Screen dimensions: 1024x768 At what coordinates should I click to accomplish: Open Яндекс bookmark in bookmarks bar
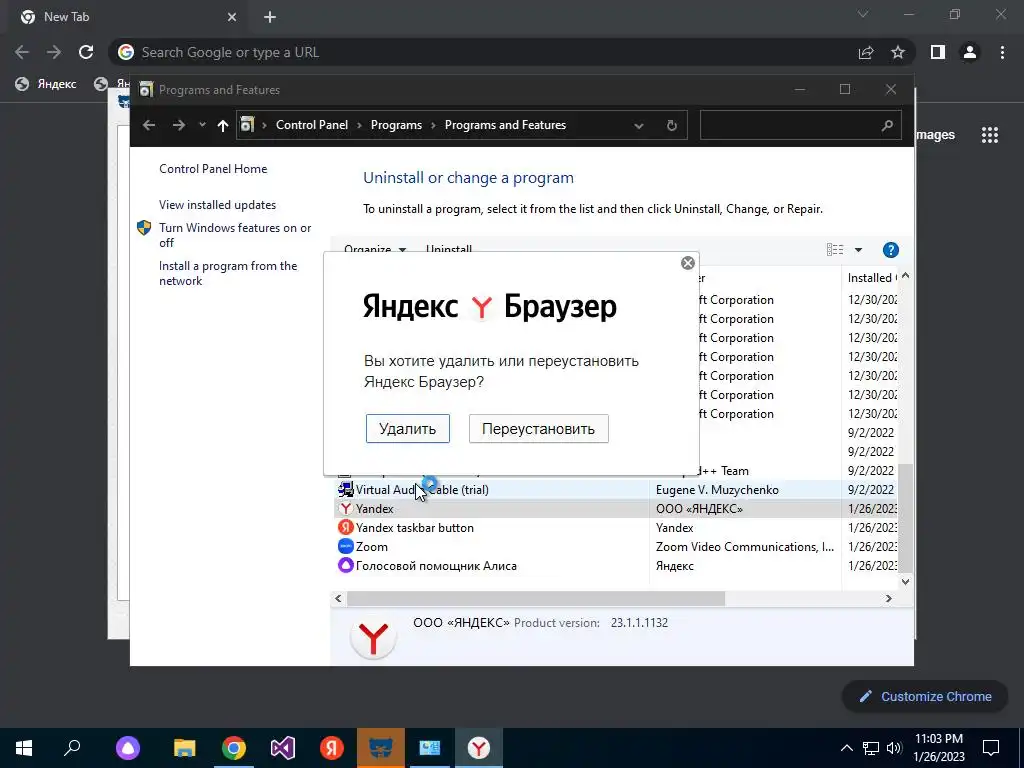(46, 84)
